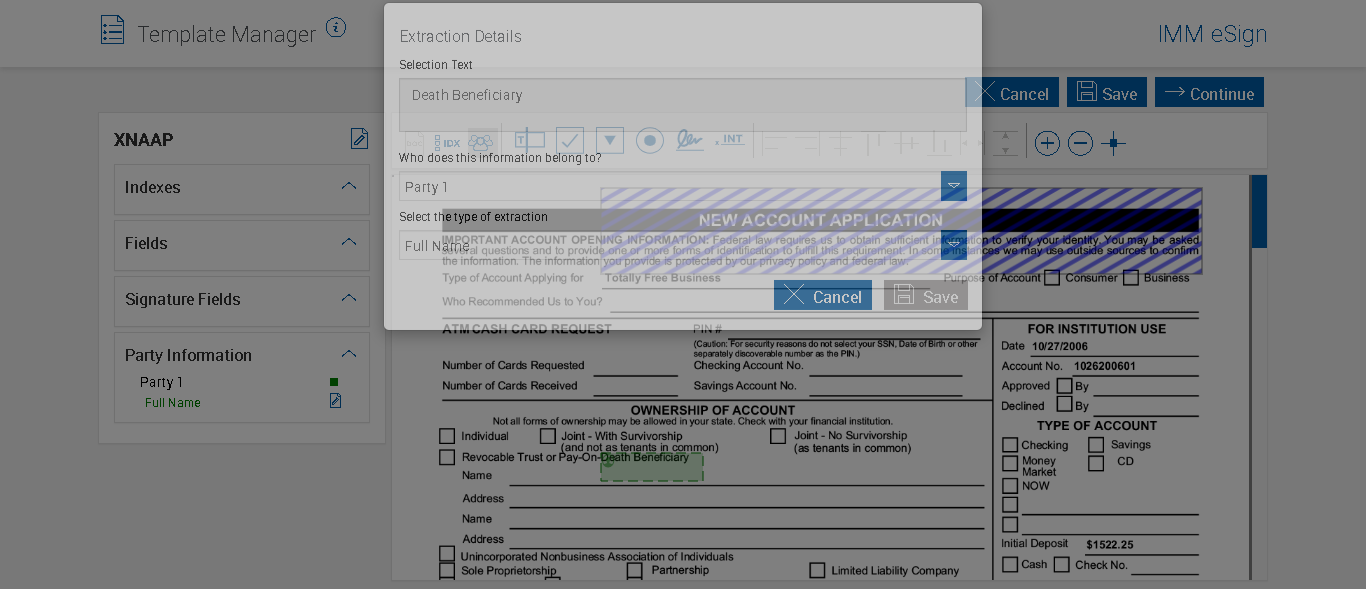The height and width of the screenshot is (589, 1366).
Task: Check the Savings account type box
Action: [1096, 445]
